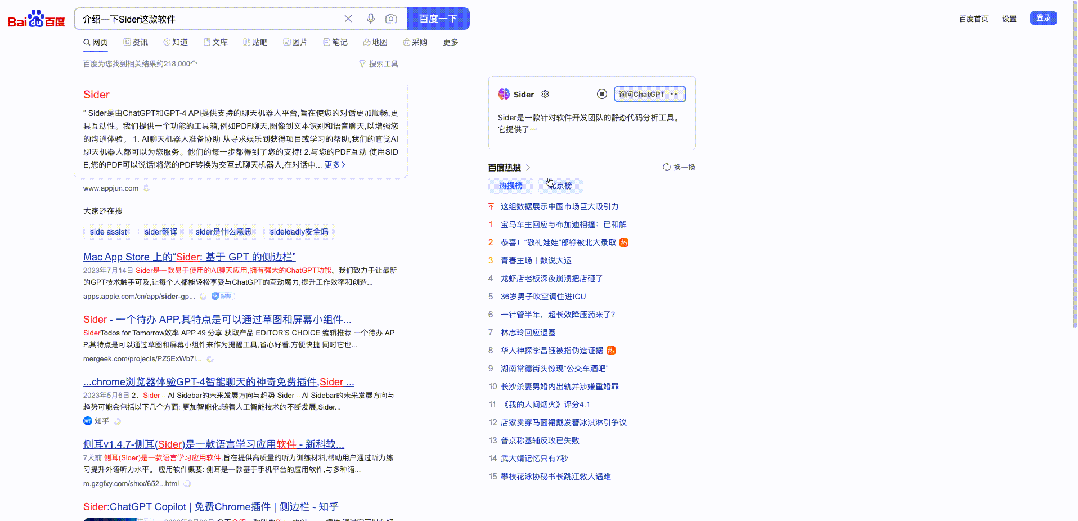
Task: Open Sider settings gear icon in widget
Action: click(x=545, y=94)
